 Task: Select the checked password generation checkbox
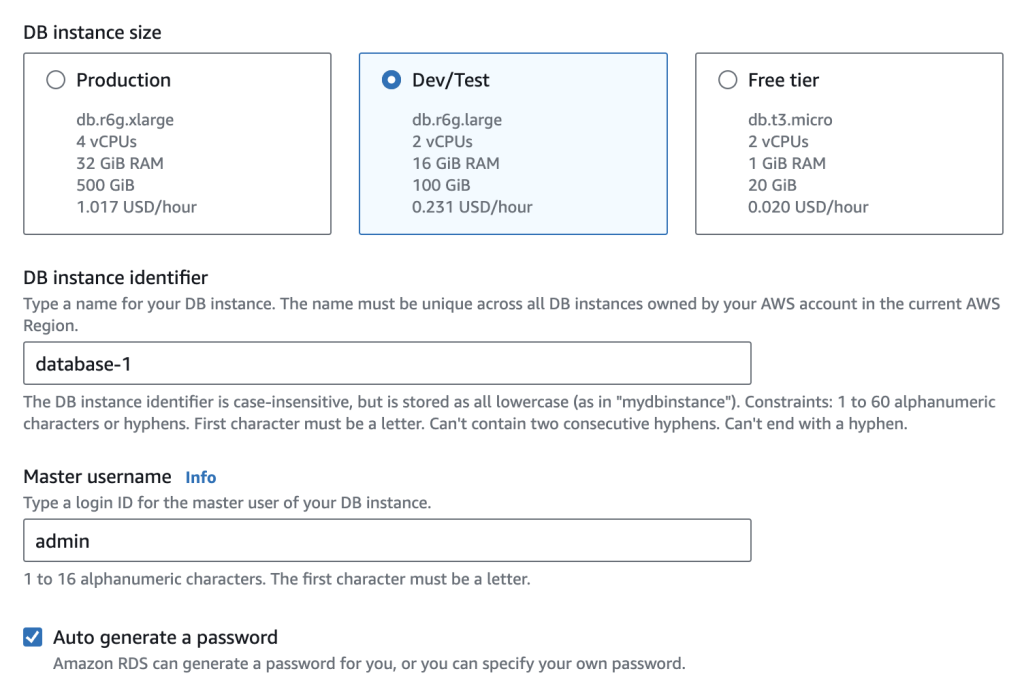33,637
